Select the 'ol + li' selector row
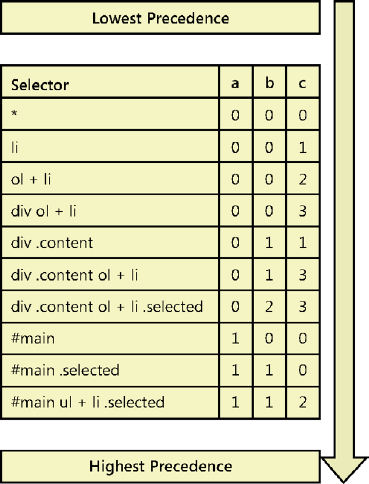Image resolution: width=369 pixels, height=484 pixels. (160, 179)
